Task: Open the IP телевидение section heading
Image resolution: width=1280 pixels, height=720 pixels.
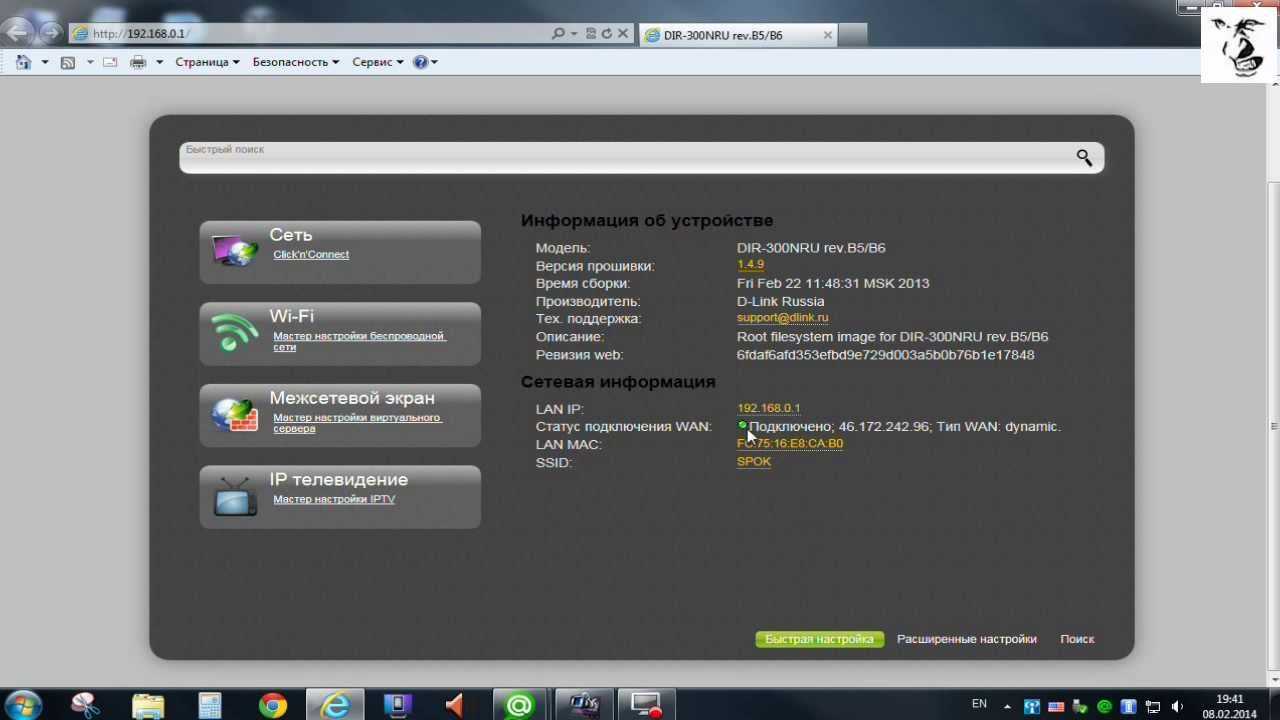Action: tap(338, 480)
